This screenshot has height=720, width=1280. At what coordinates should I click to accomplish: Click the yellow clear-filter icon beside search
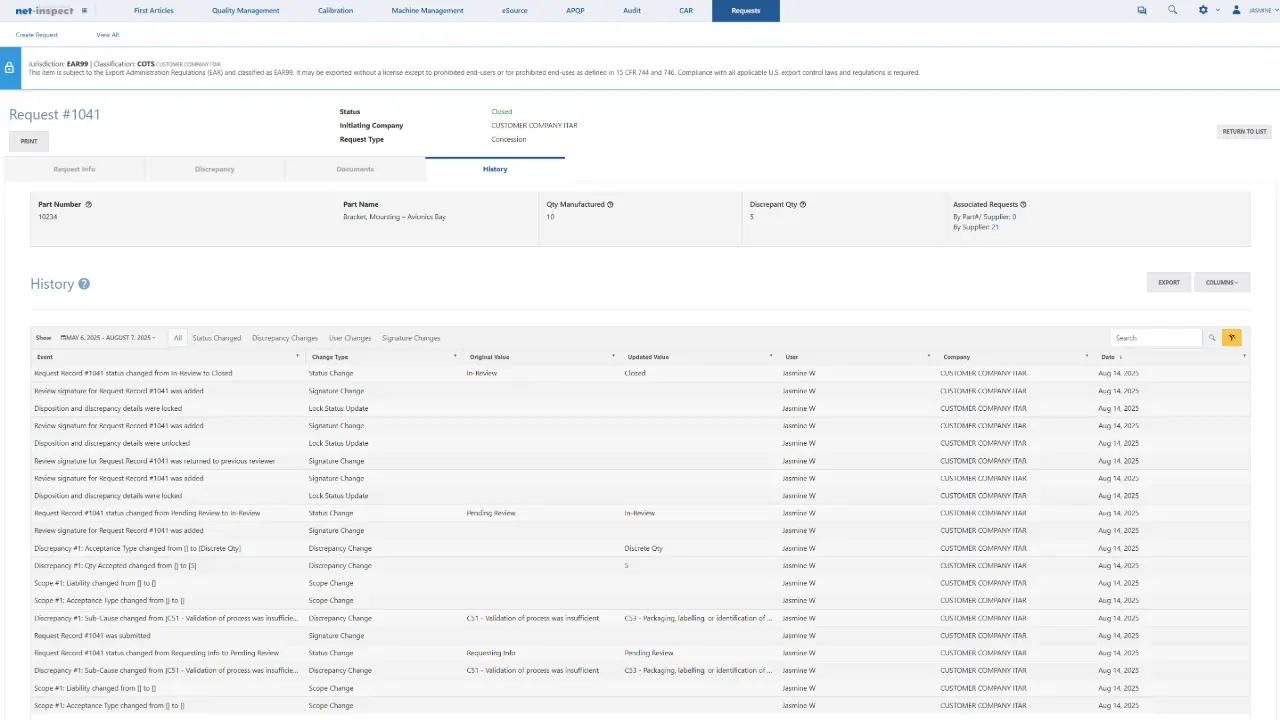click(x=1231, y=337)
